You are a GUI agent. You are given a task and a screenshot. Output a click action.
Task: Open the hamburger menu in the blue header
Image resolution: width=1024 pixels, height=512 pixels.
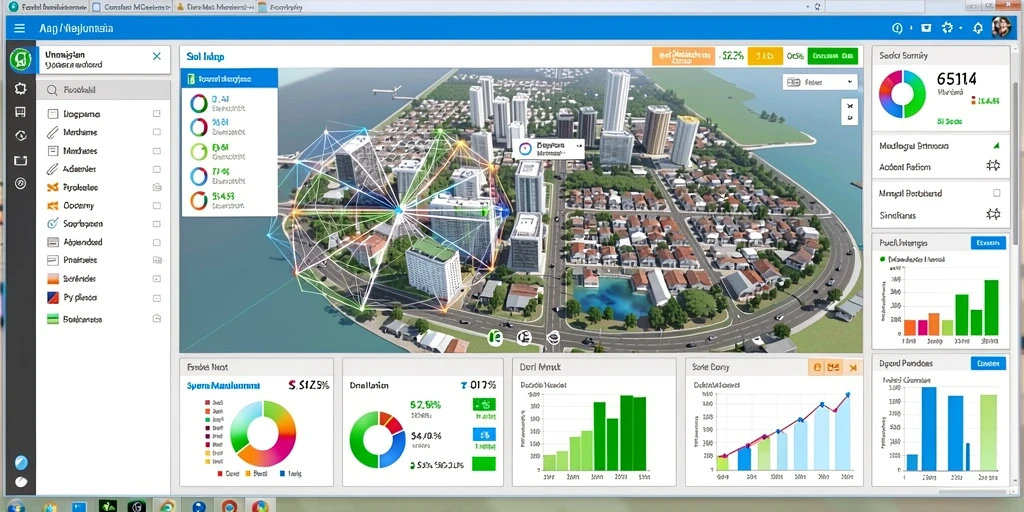coord(20,28)
